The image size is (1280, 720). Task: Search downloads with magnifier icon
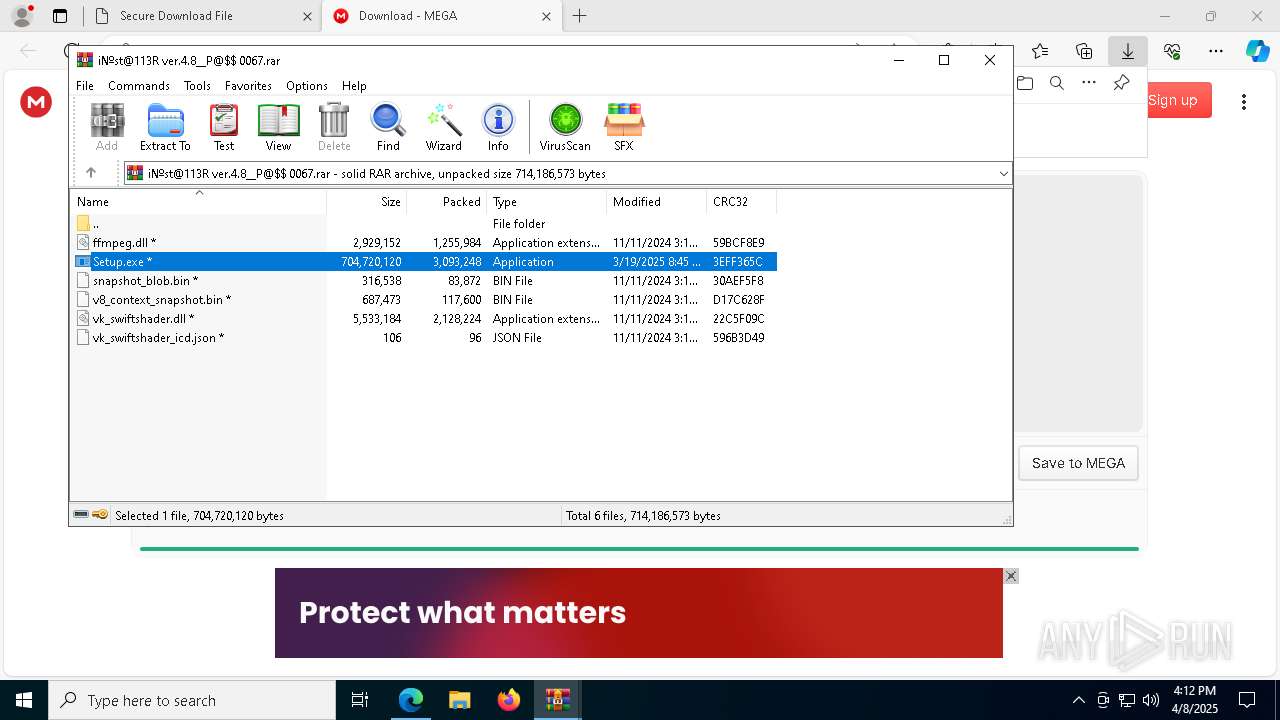[x=1057, y=83]
